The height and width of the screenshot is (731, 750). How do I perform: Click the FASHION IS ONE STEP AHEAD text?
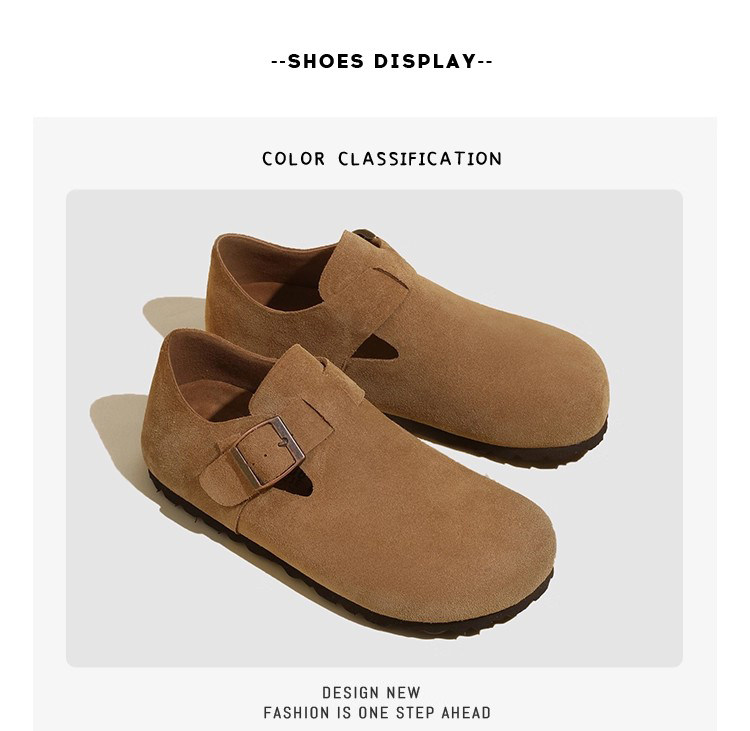pos(377,713)
